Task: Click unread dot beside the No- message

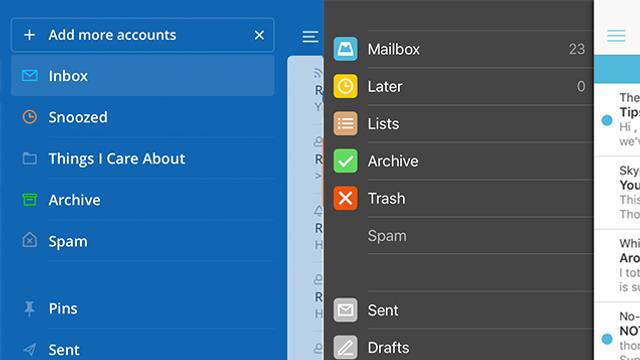Action: coord(607,339)
